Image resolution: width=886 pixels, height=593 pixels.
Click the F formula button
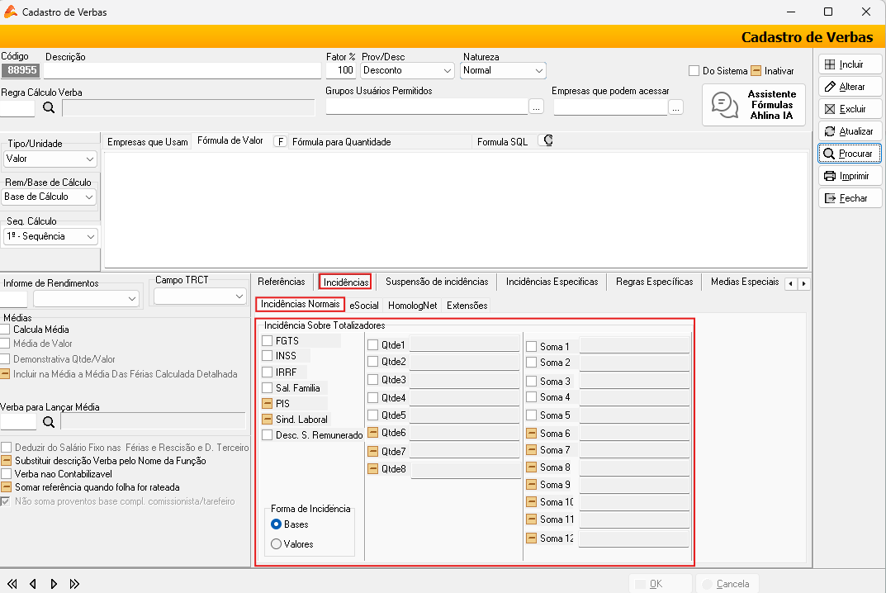[x=280, y=141]
